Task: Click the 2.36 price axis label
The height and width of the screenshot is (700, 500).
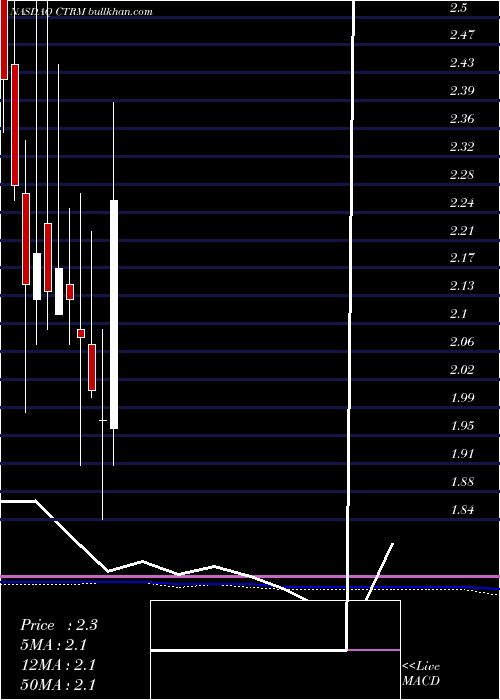Action: click(462, 119)
